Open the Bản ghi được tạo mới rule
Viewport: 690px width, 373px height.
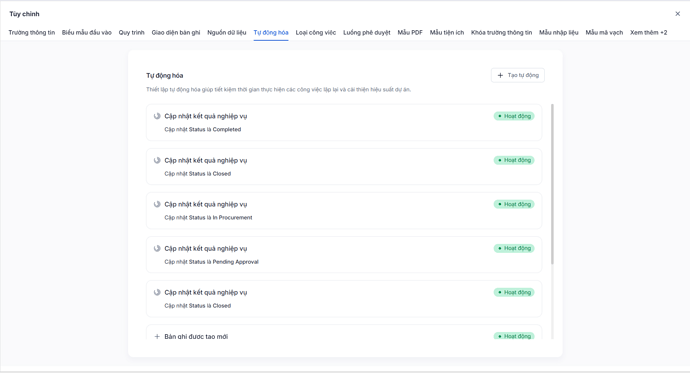(344, 332)
